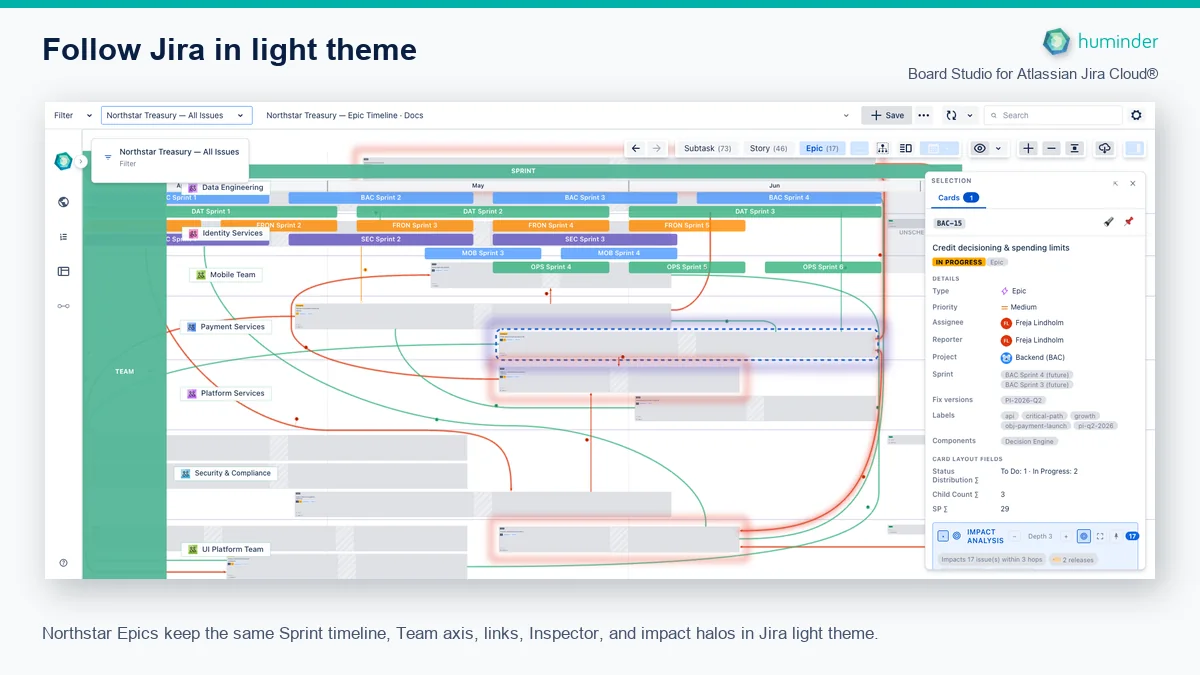
Task: Open the dropdown next to refresh
Action: click(971, 115)
